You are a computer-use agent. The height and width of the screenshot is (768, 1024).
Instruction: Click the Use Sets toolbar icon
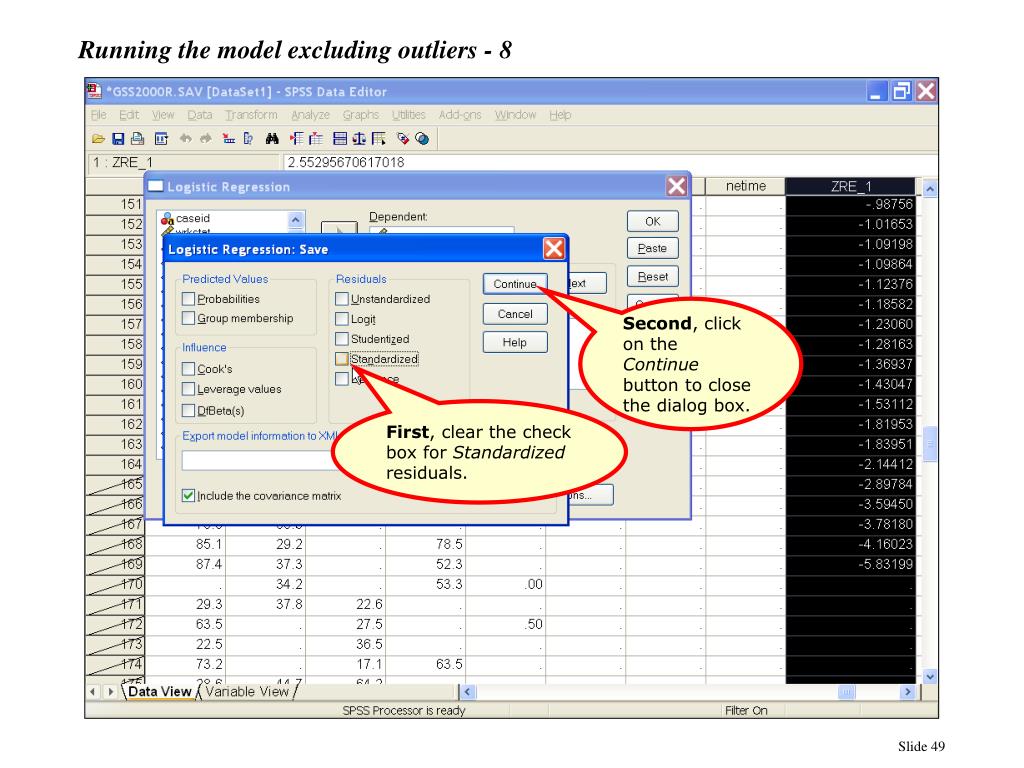pos(423,138)
